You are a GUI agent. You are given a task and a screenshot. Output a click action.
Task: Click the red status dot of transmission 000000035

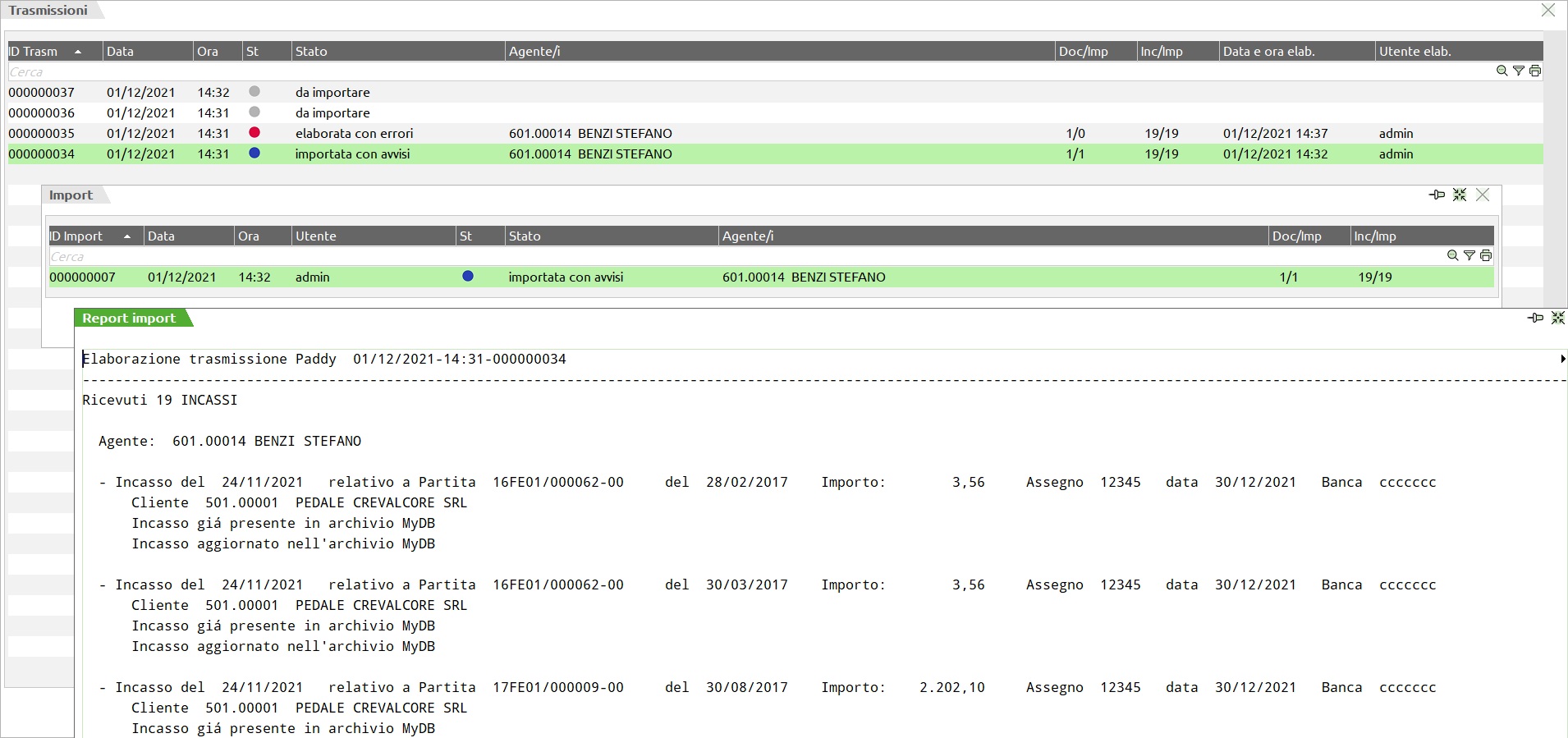[254, 132]
